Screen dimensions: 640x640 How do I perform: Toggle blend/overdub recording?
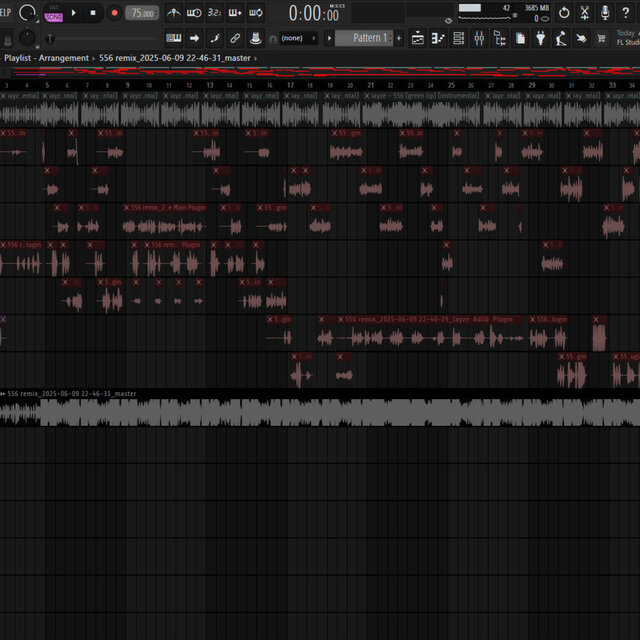[x=235, y=13]
